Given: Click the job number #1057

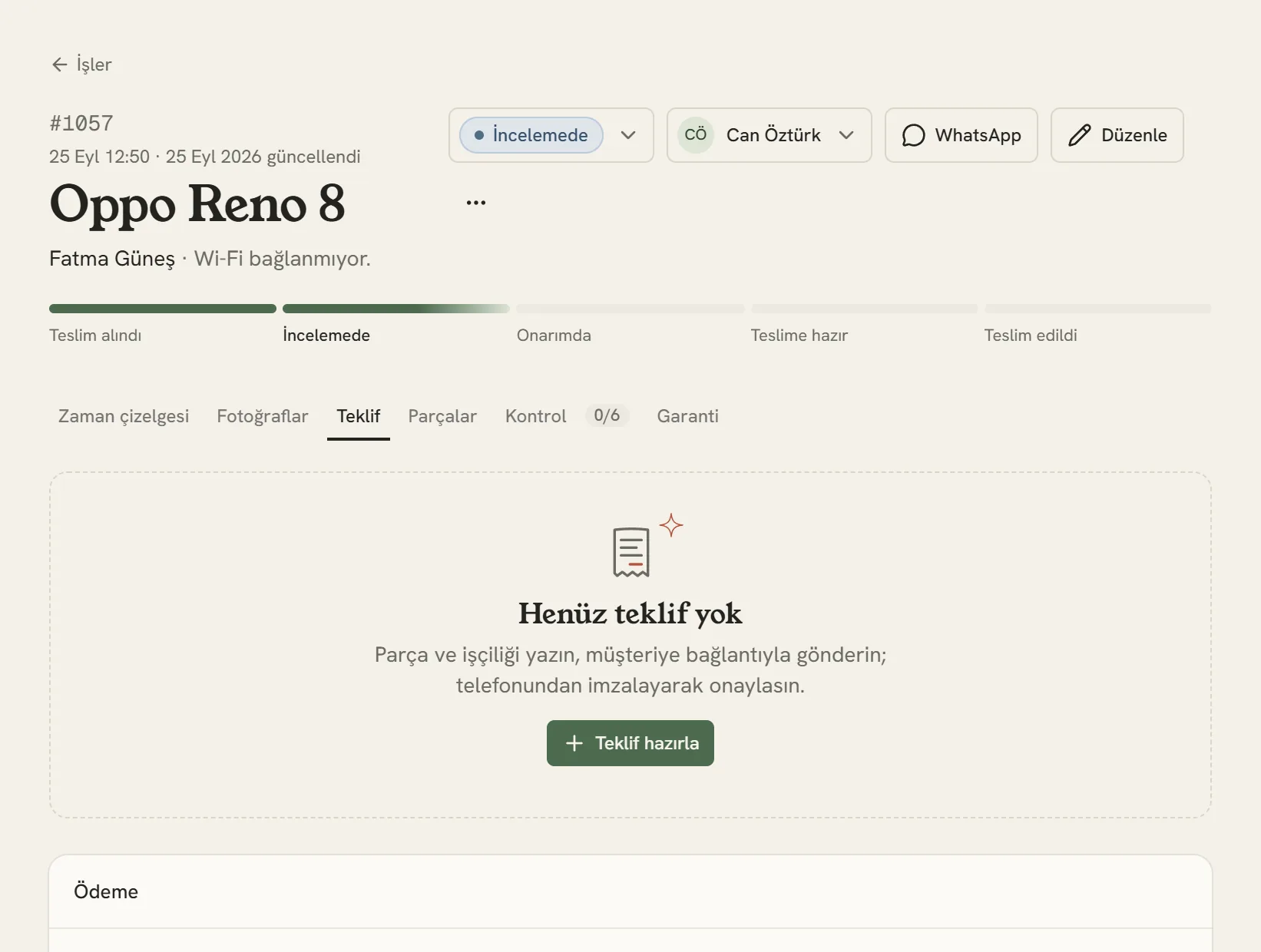Looking at the screenshot, I should pyautogui.click(x=81, y=124).
